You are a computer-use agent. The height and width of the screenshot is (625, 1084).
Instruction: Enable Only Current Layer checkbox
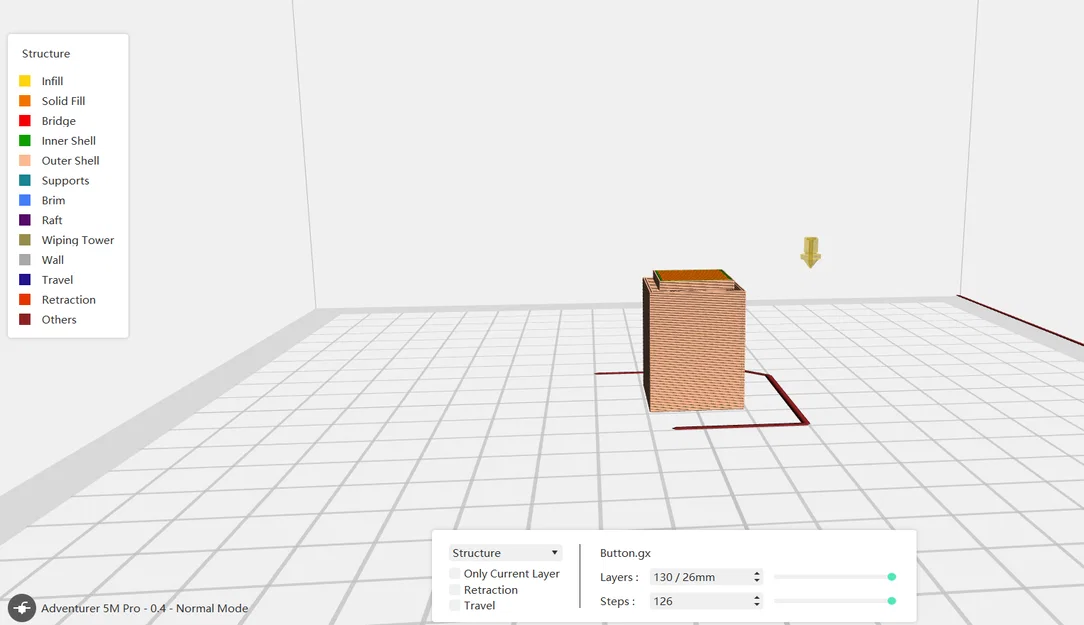[454, 574]
